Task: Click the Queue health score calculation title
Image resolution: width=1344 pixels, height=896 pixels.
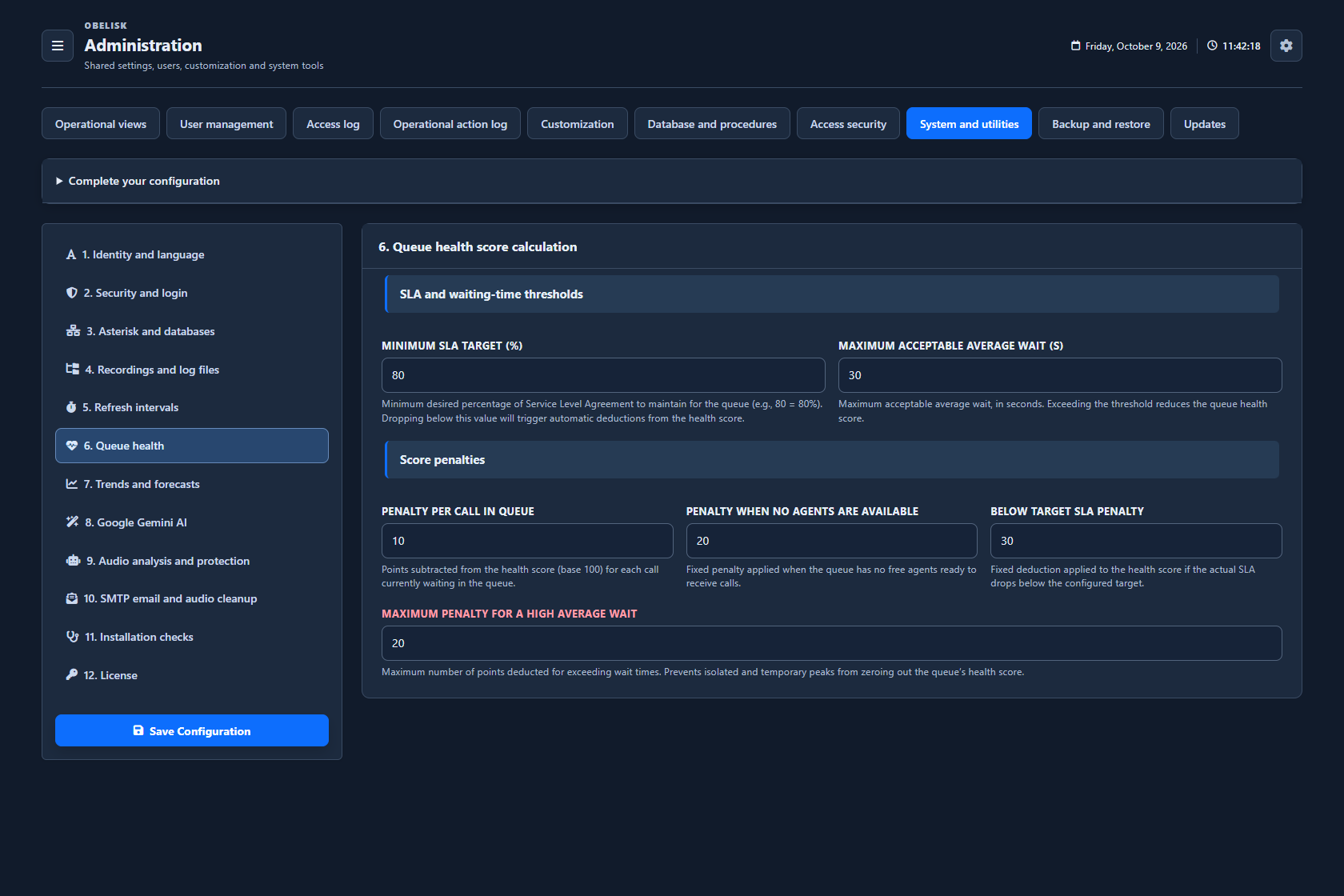Action: coord(478,247)
